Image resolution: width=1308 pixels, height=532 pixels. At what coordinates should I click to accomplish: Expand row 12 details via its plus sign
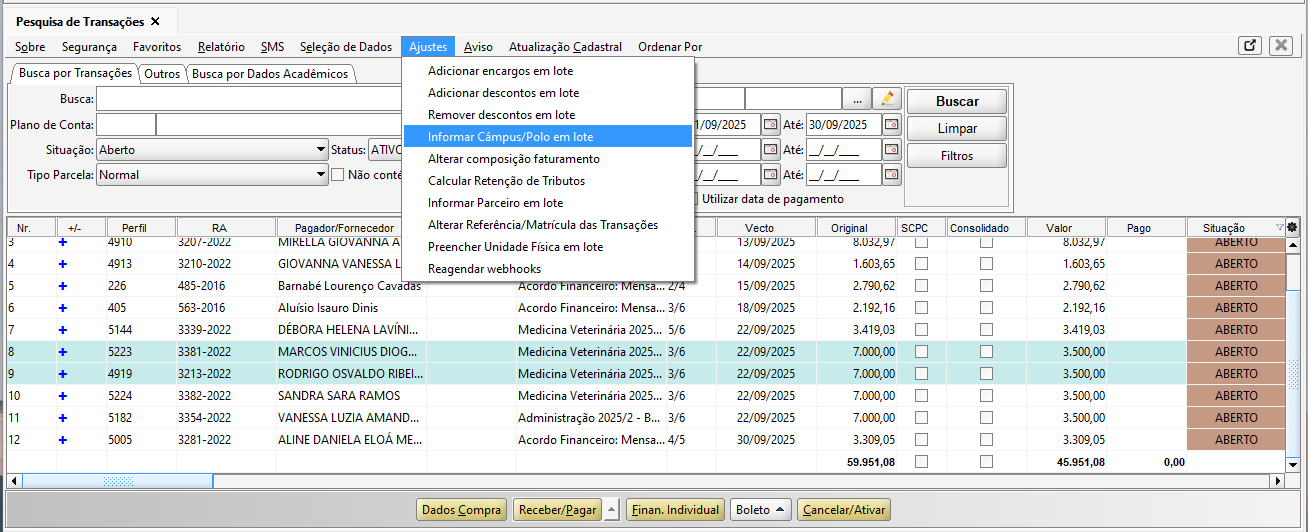point(62,440)
